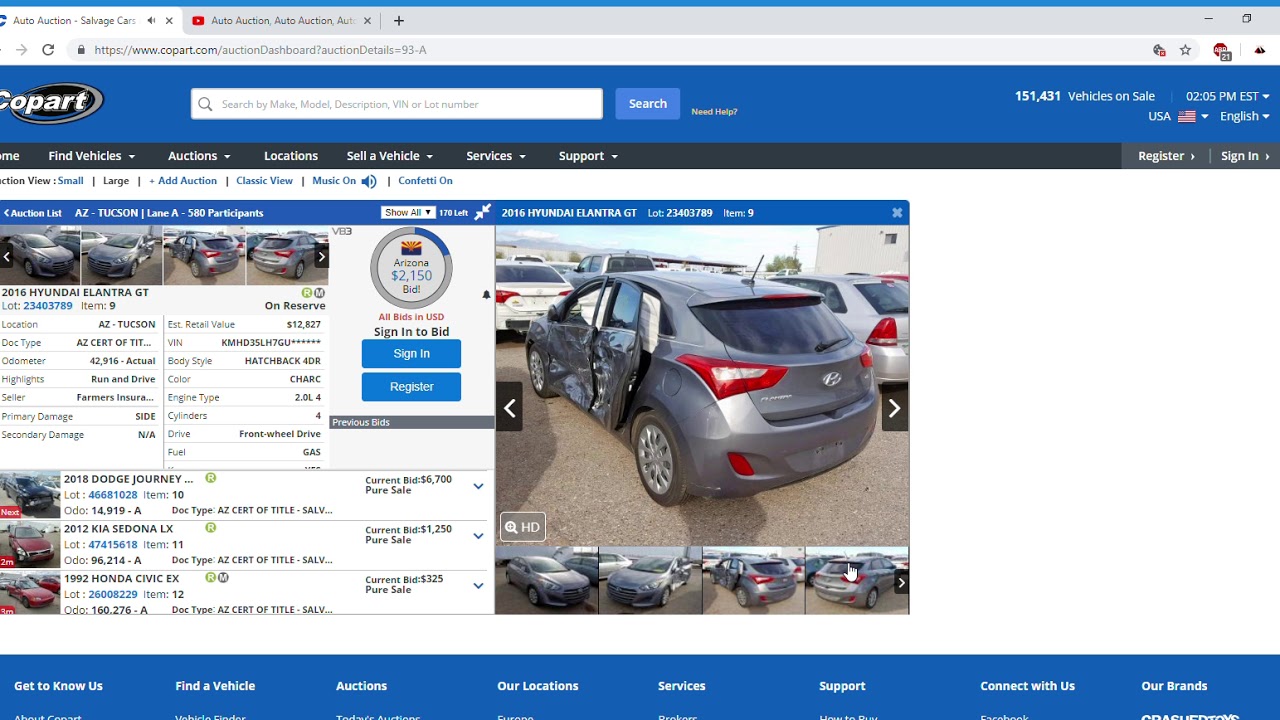Move the small photo carousel right
The width and height of the screenshot is (1280, 720).
[x=321, y=256]
